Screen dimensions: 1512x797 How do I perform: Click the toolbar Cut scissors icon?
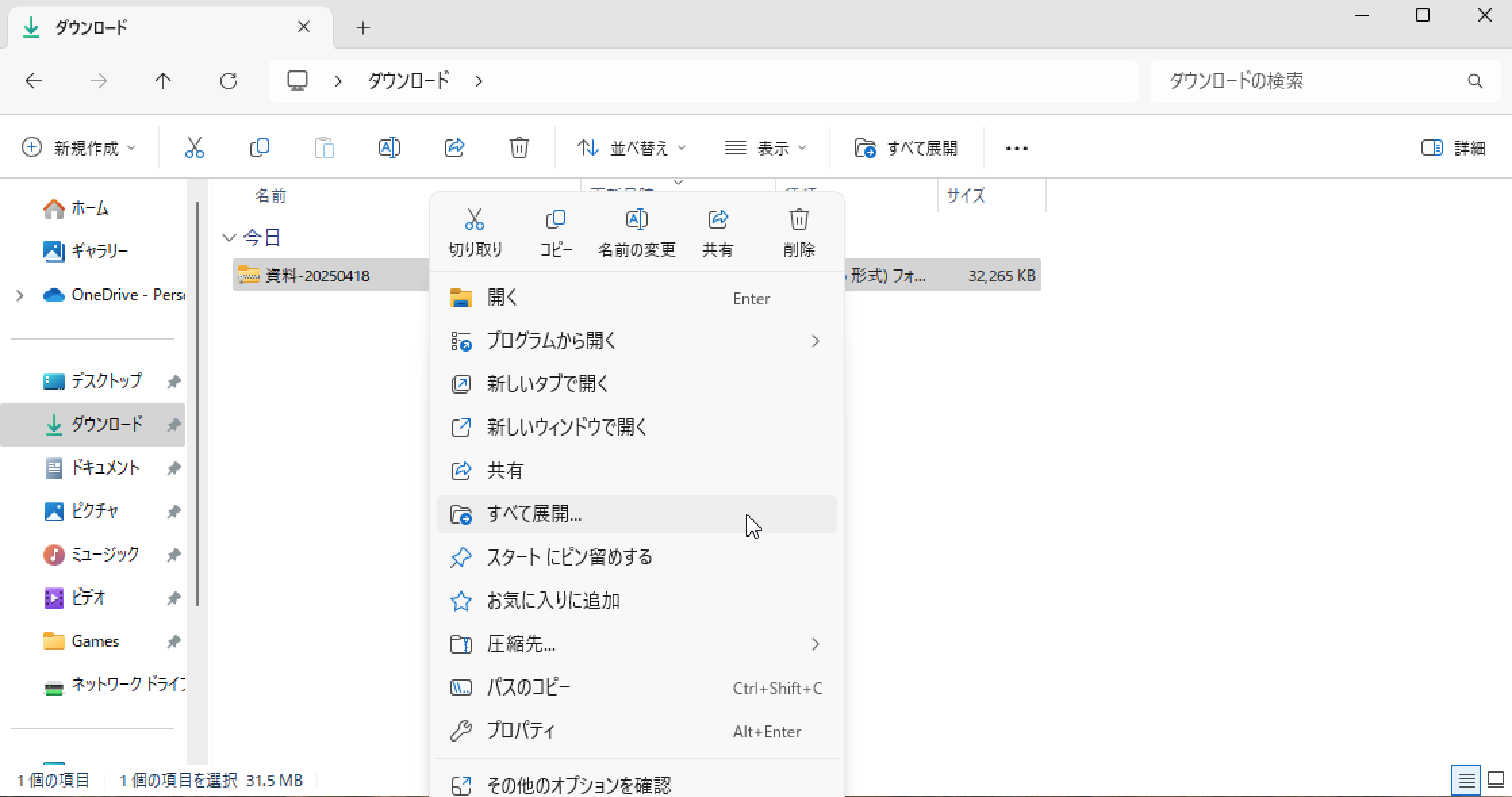194,147
